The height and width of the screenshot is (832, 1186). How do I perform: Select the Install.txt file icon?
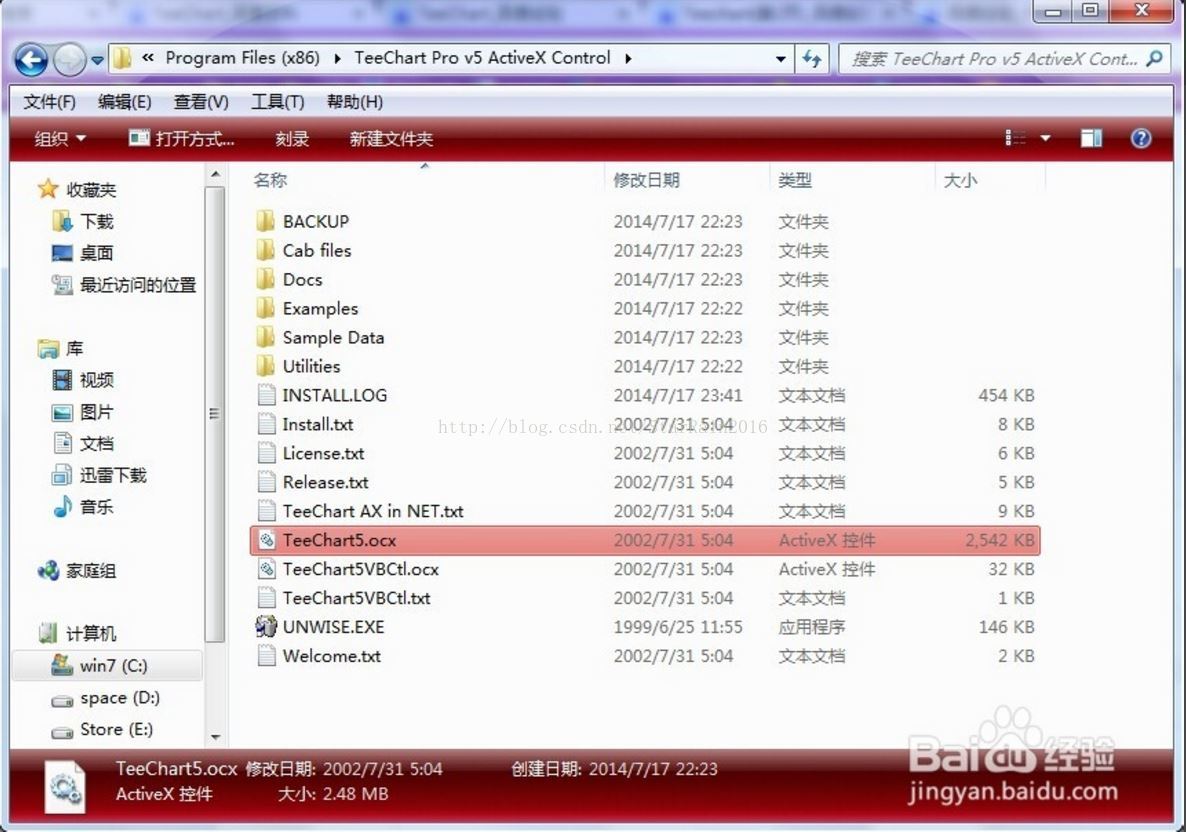pyautogui.click(x=266, y=424)
